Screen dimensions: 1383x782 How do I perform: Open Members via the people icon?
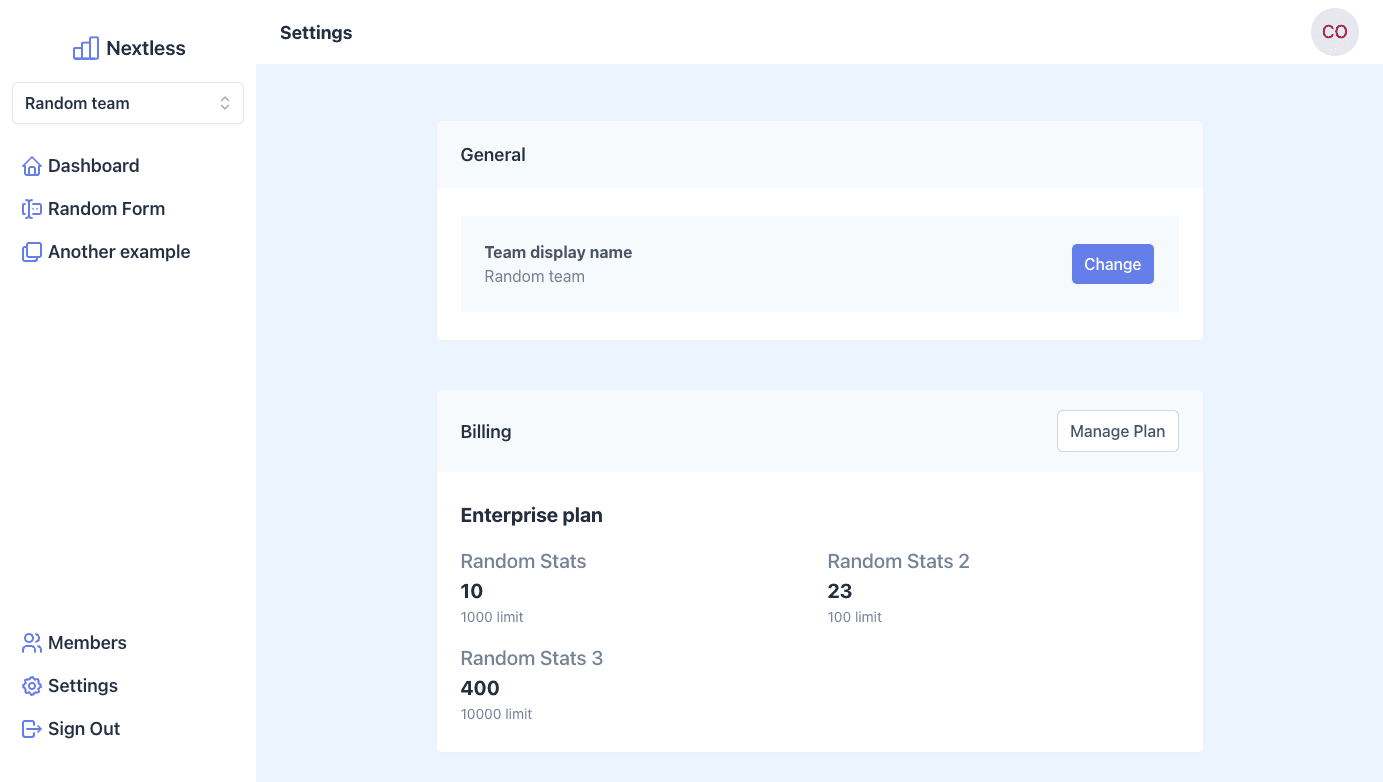(x=31, y=642)
